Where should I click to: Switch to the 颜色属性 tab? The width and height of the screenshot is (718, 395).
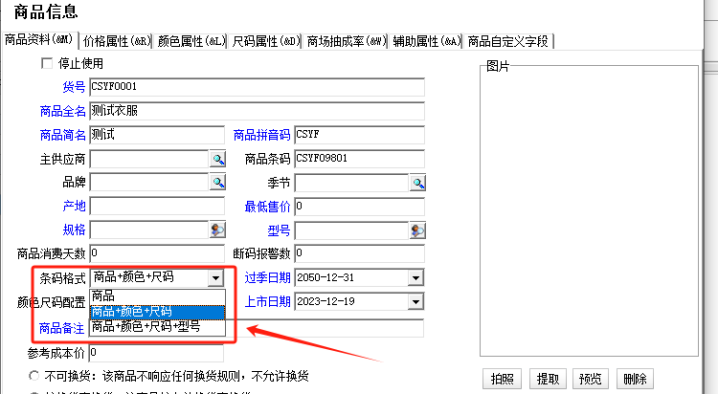pyautogui.click(x=191, y=41)
